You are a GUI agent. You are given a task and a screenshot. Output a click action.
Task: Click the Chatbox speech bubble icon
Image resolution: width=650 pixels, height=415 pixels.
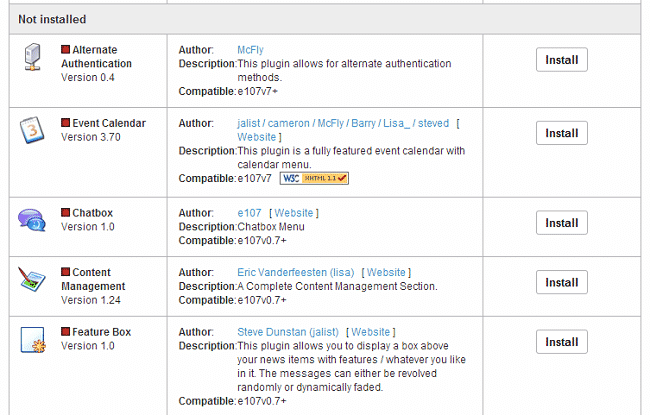(32, 221)
